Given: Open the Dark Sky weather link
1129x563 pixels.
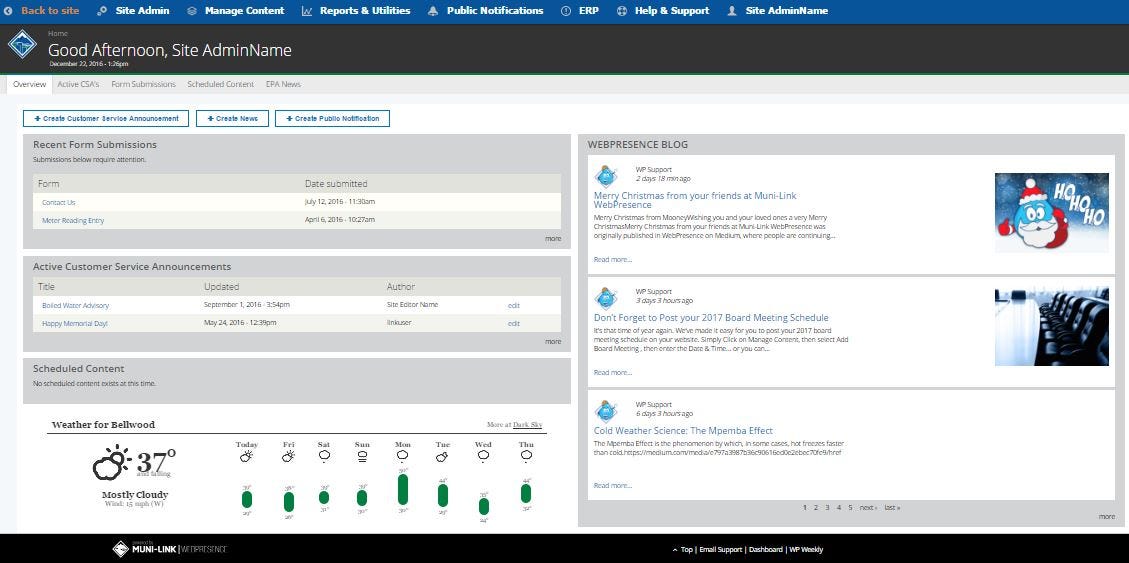Looking at the screenshot, I should point(528,425).
